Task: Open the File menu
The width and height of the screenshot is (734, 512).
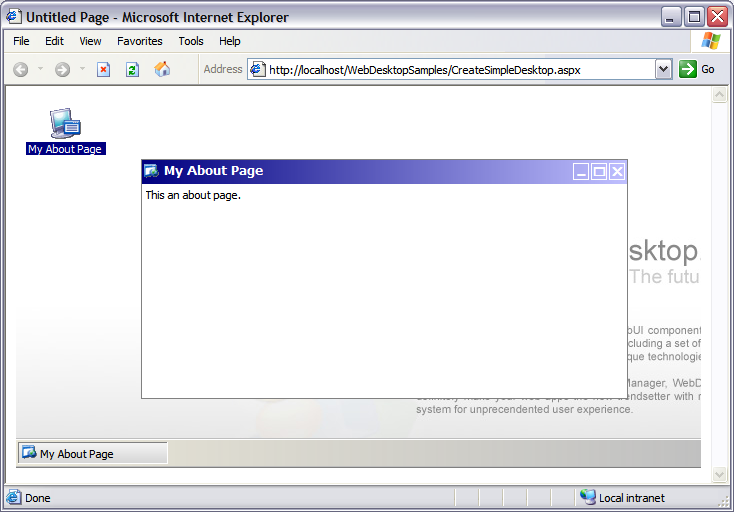Action: (x=21, y=41)
